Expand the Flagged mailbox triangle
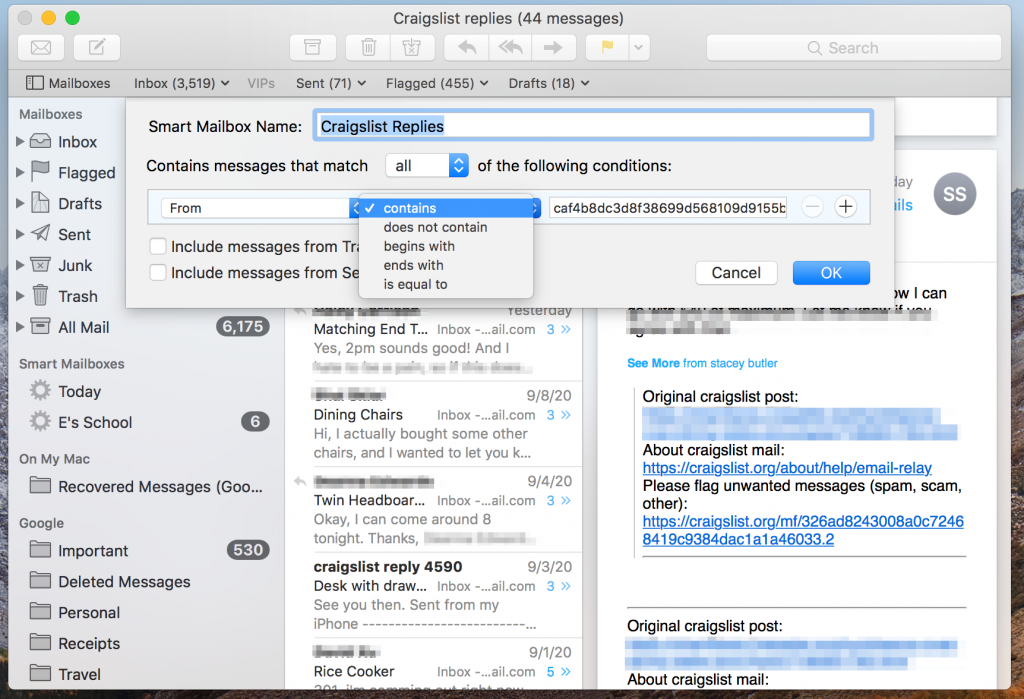 coord(20,172)
